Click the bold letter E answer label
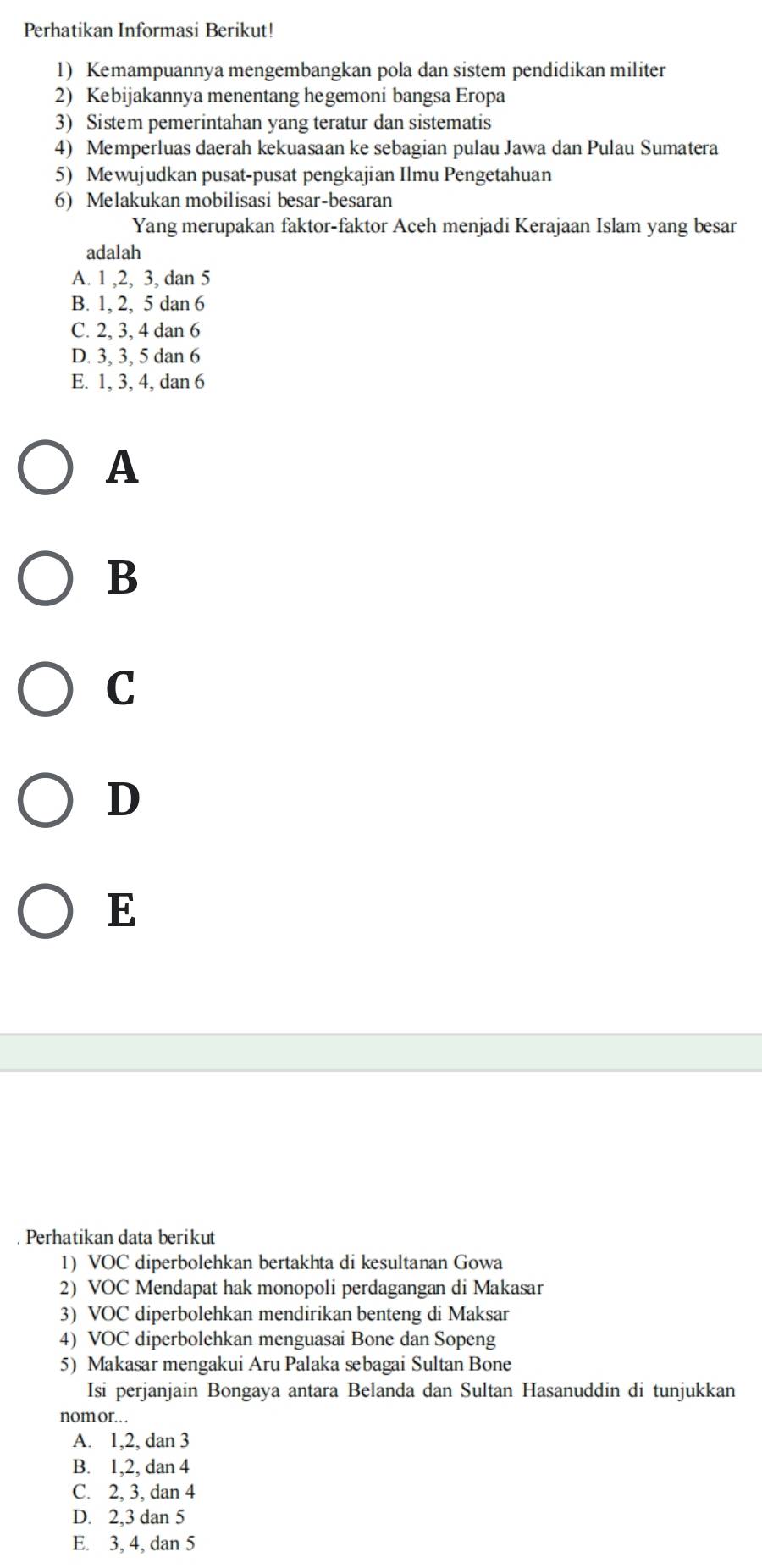 (x=122, y=911)
